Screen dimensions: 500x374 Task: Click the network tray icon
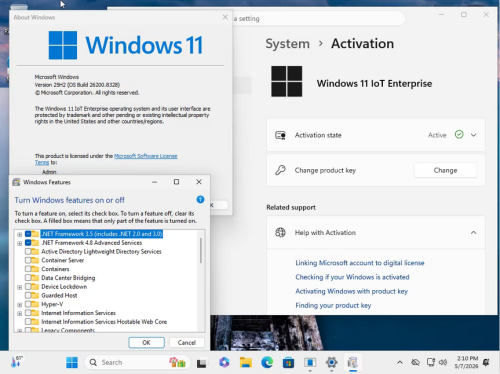pos(431,362)
